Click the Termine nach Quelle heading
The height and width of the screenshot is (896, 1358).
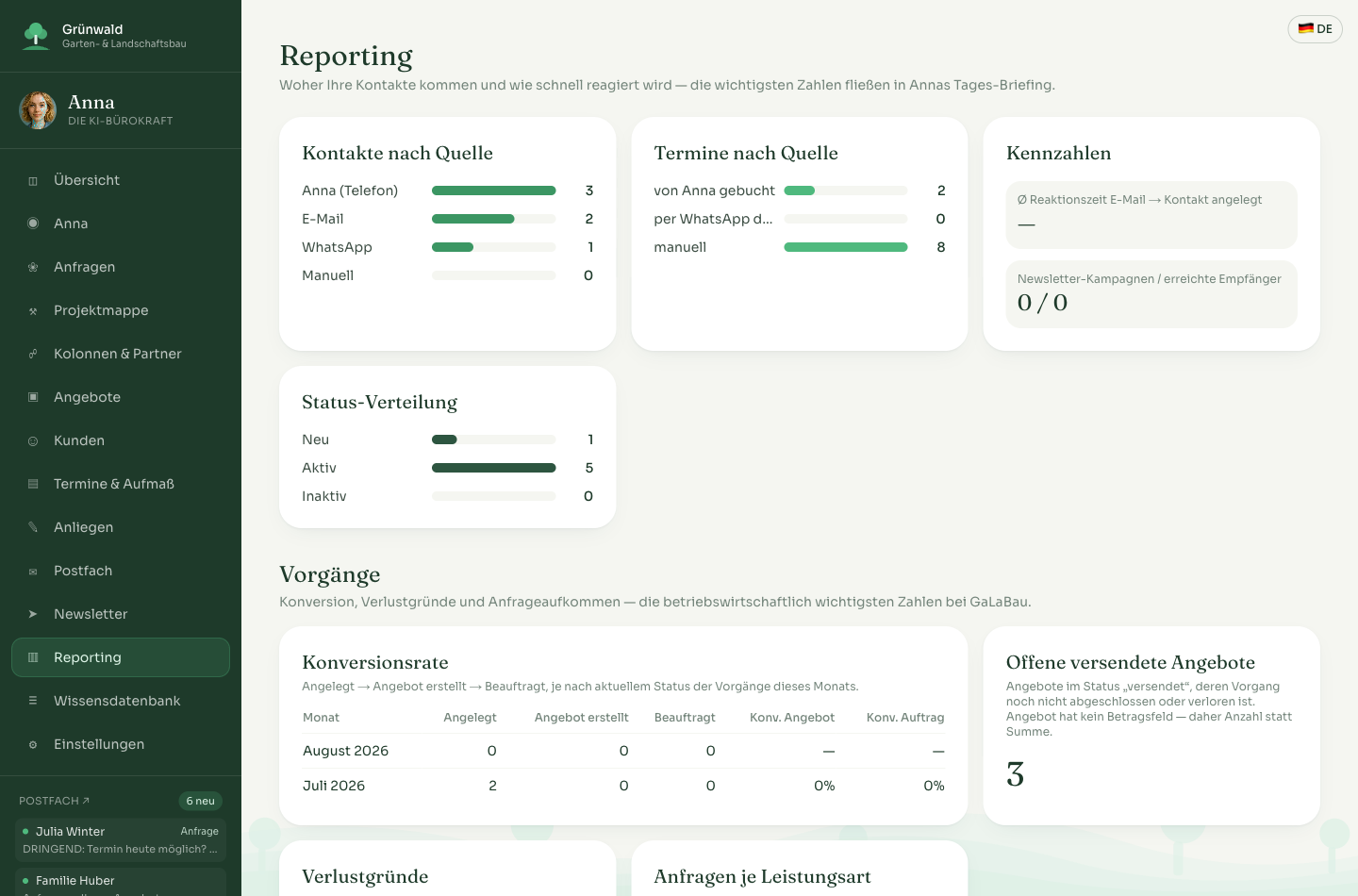coord(746,153)
